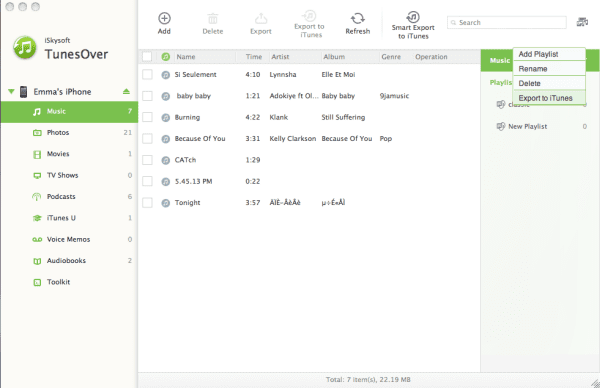Choose Rename from context menu

(x=549, y=69)
